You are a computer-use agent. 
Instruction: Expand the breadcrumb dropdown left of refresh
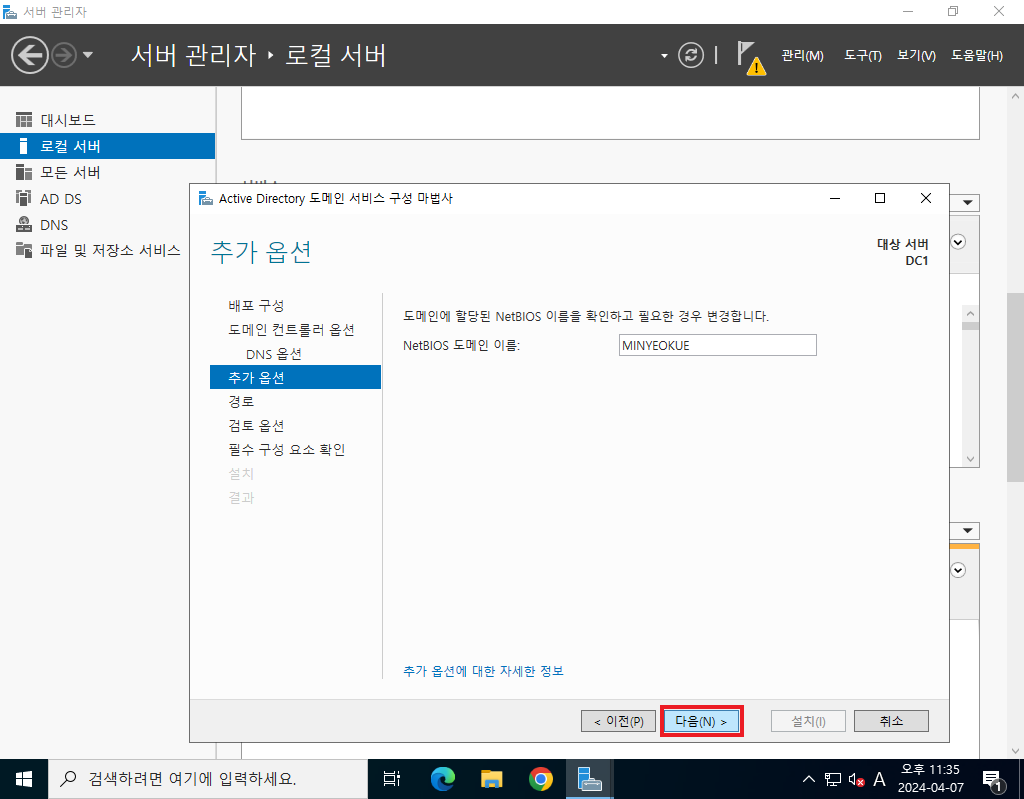click(664, 56)
